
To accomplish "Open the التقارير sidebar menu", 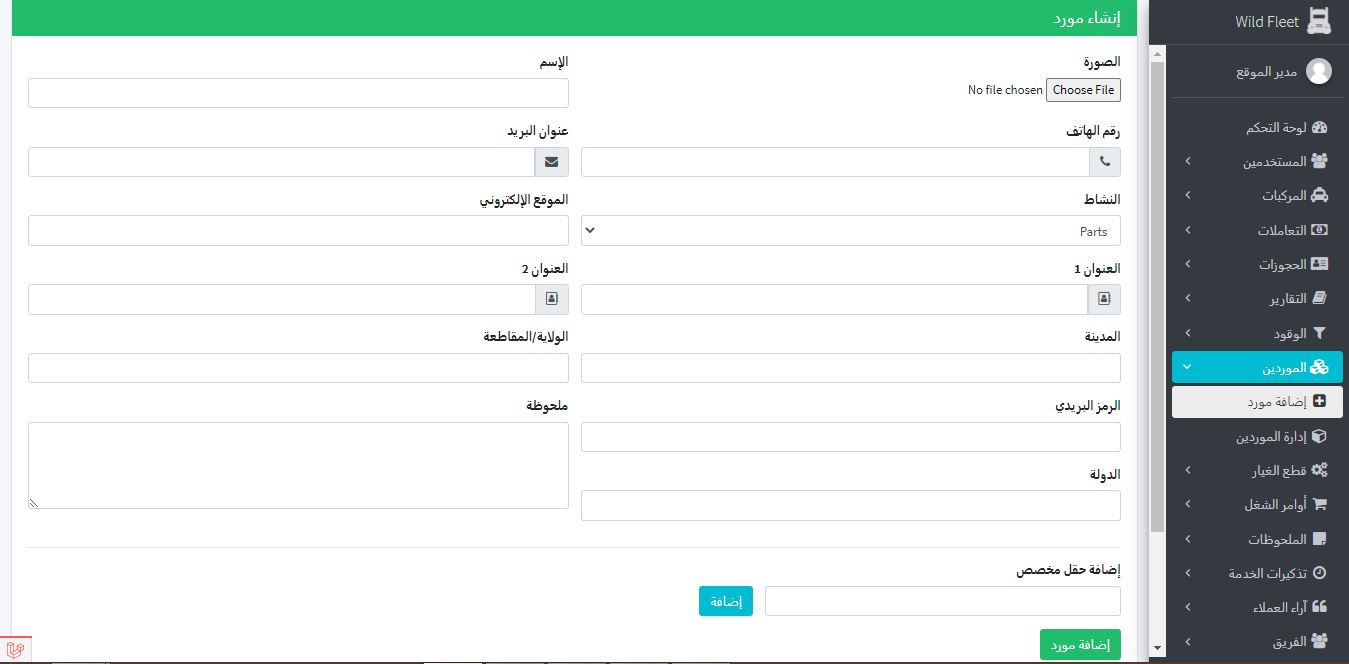I will click(1257, 299).
